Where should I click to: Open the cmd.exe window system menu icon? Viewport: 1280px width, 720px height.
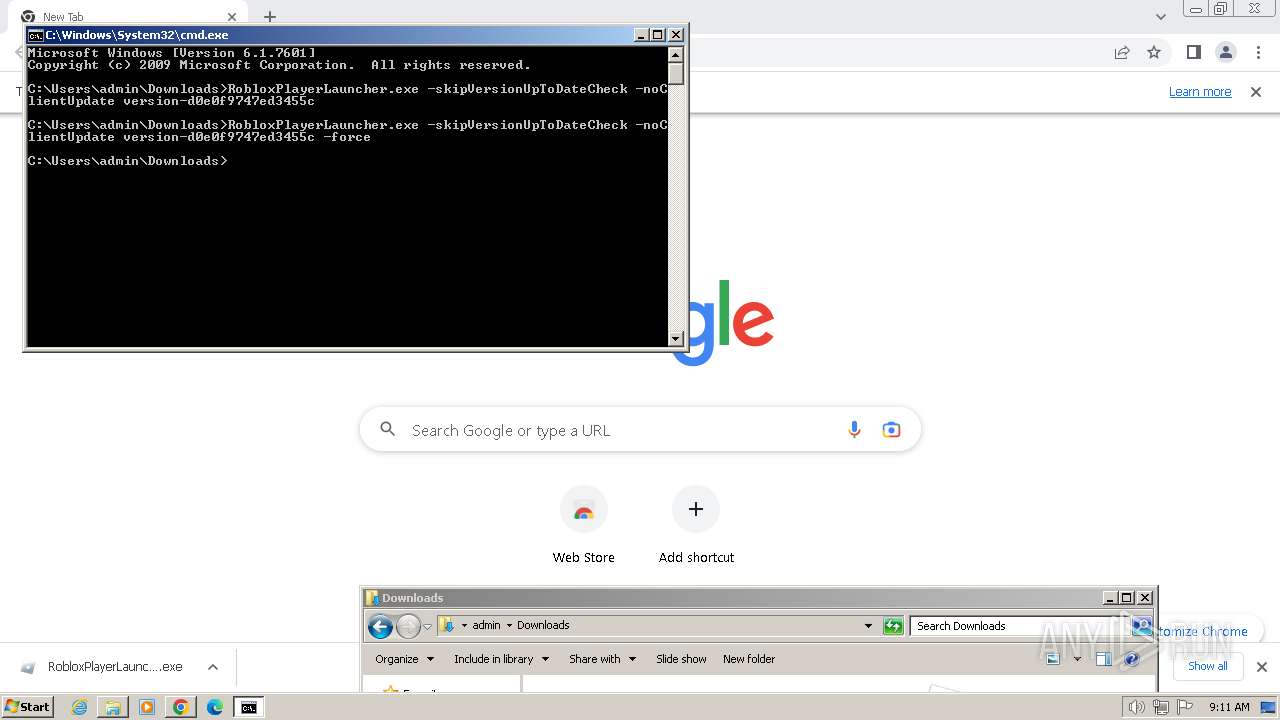pyautogui.click(x=35, y=35)
